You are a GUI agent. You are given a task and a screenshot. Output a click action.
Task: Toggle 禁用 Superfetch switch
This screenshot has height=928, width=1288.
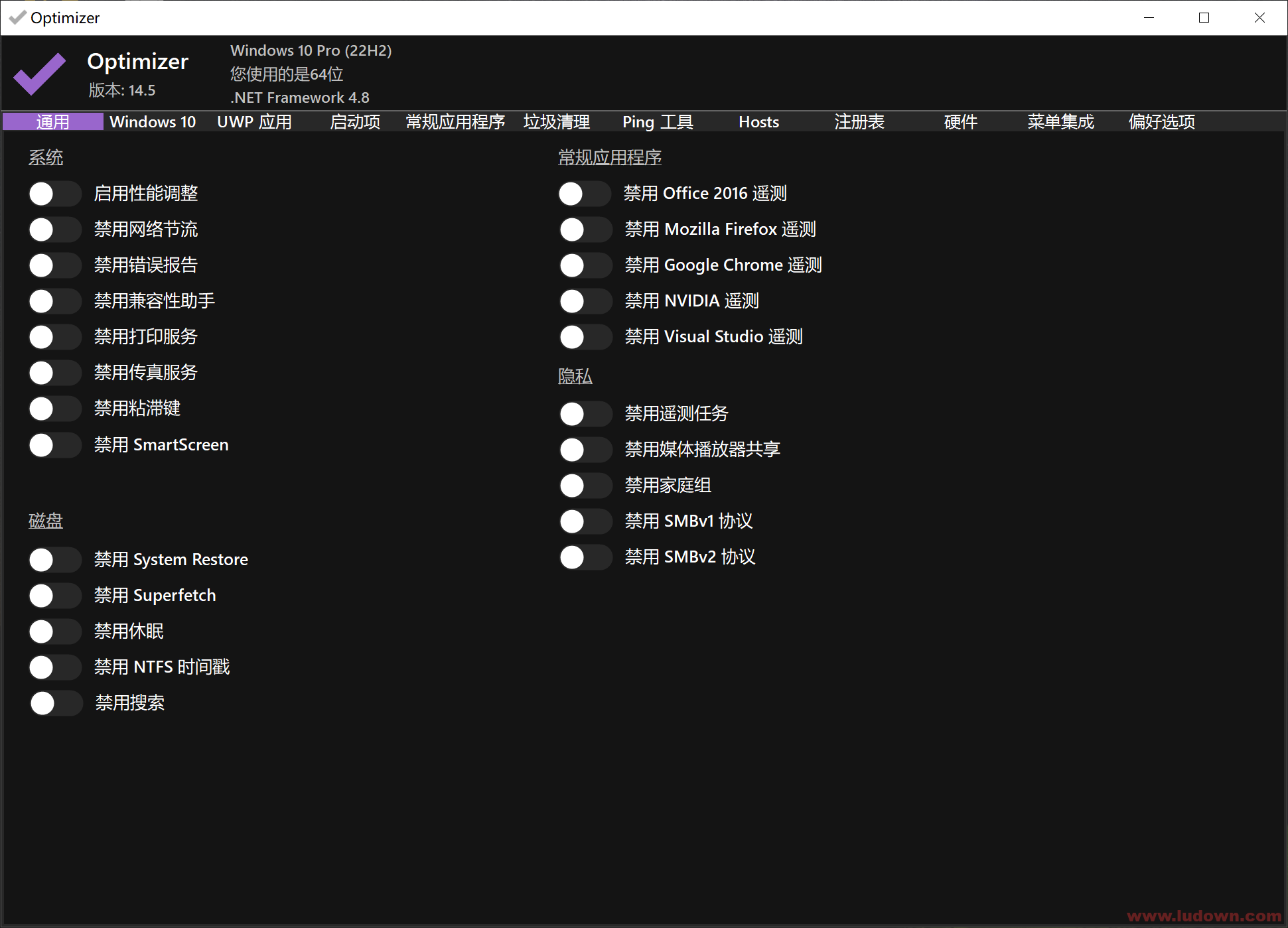pos(56,596)
